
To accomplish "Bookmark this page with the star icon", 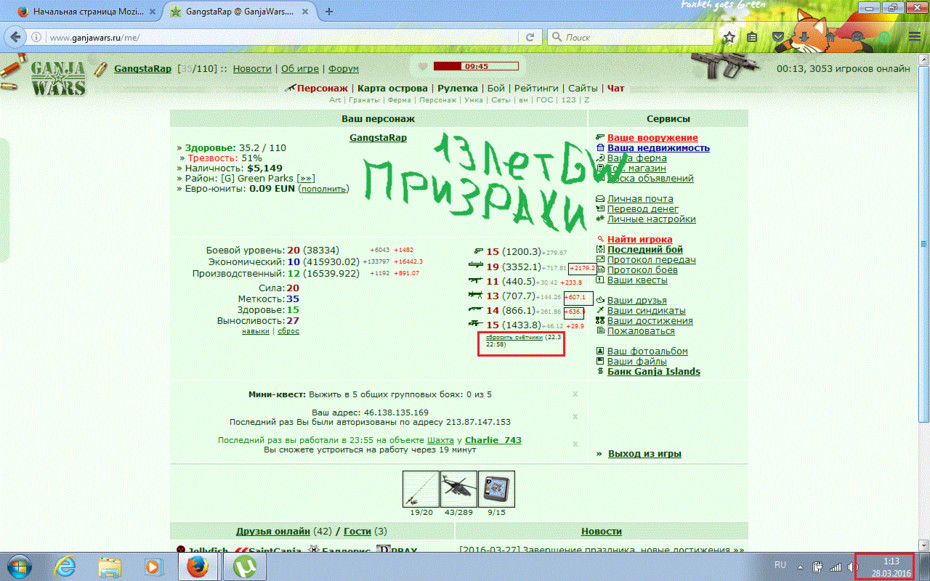I will tap(729, 37).
